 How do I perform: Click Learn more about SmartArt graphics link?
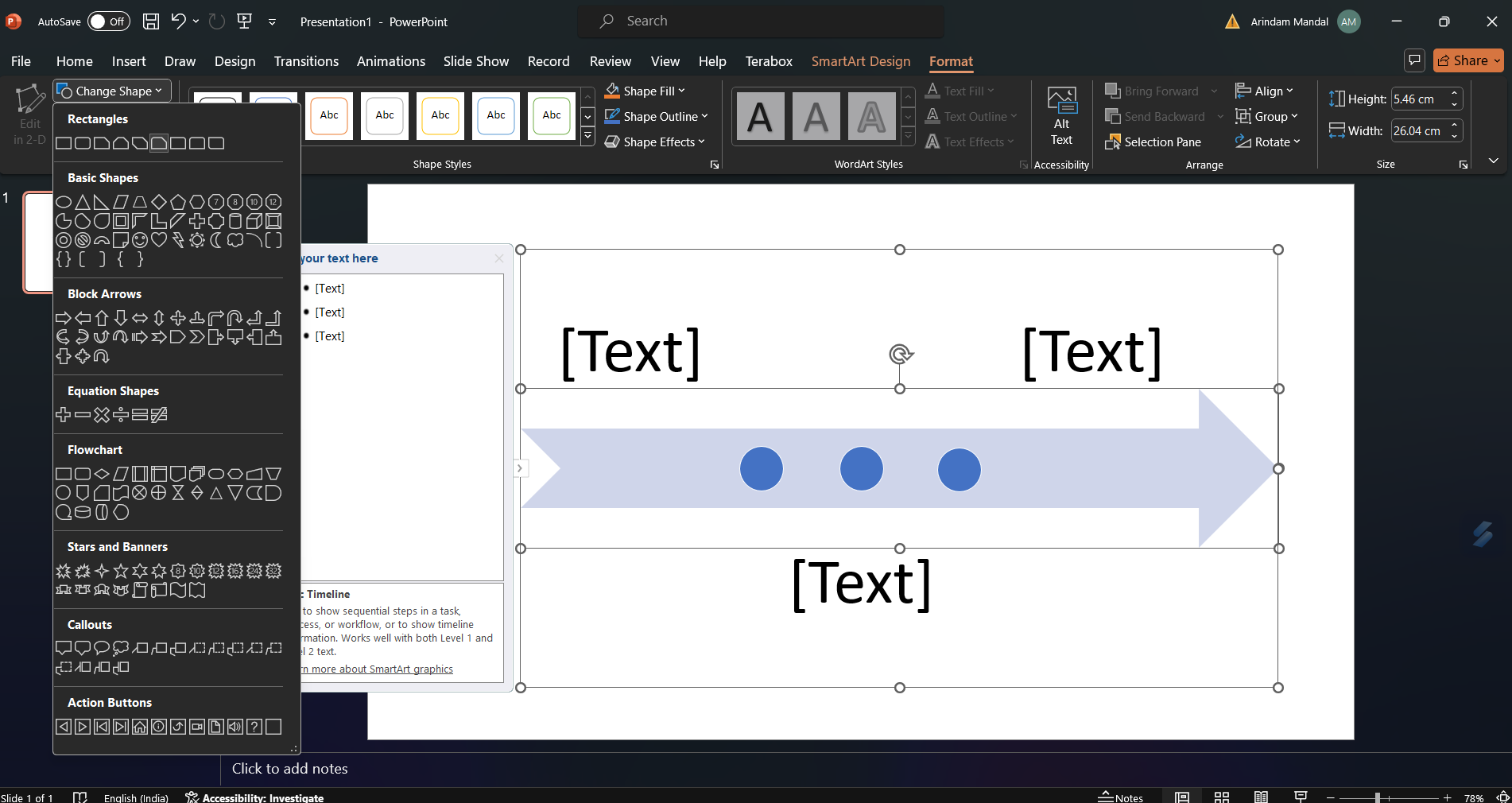[x=377, y=669]
